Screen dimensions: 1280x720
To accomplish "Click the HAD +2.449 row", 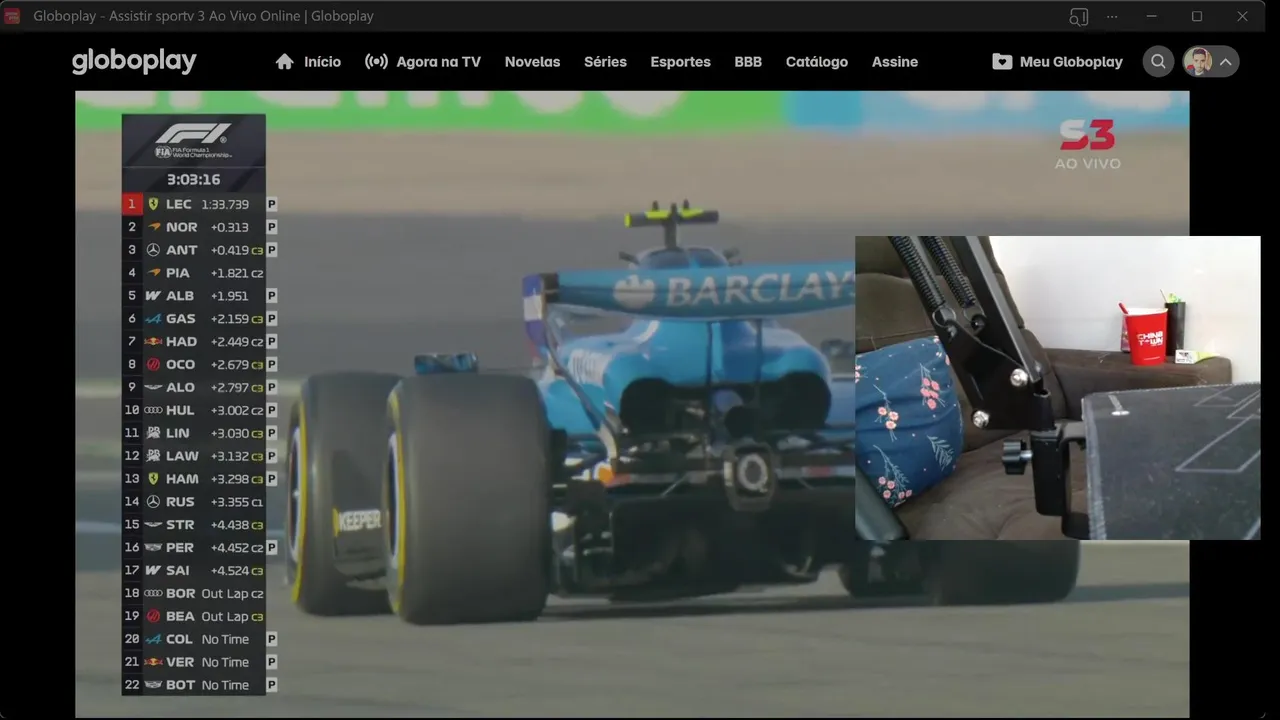I will (x=199, y=342).
